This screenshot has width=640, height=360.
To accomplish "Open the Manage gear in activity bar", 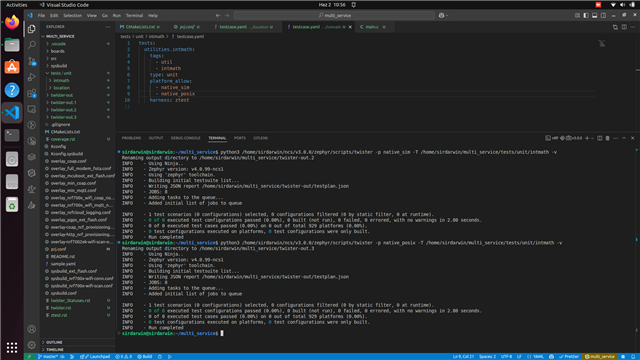I will coord(31,345).
